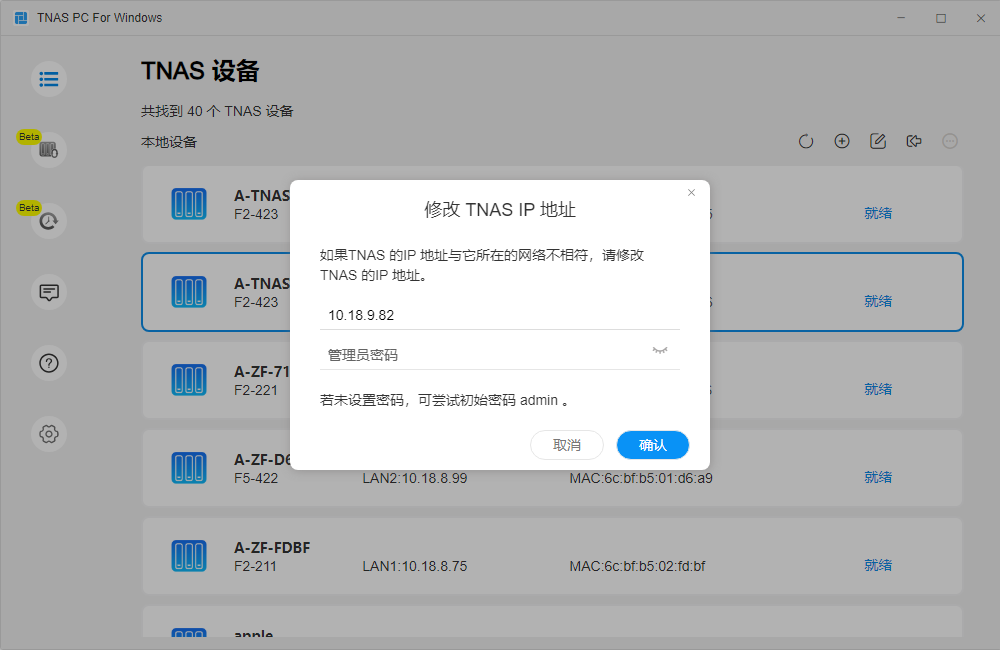This screenshot has width=1000, height=650.
Task: Click MAC:6c:bf:b5:02:fd:bf text
Action: (637, 566)
